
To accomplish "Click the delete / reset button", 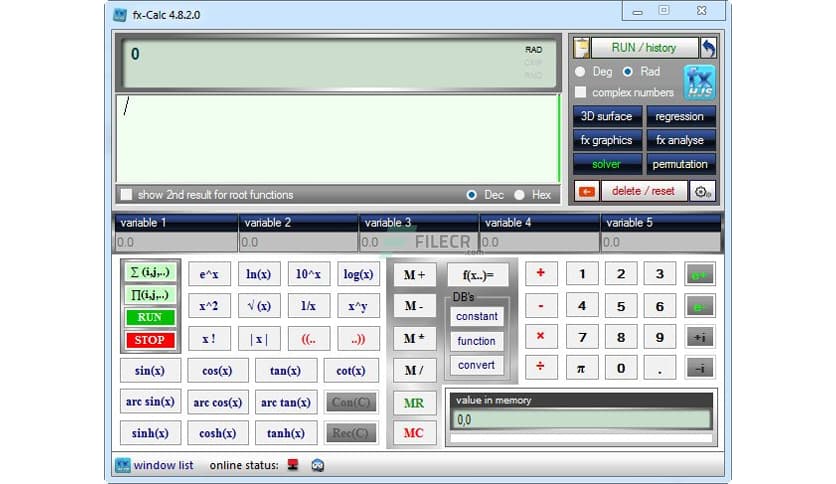I will click(644, 191).
